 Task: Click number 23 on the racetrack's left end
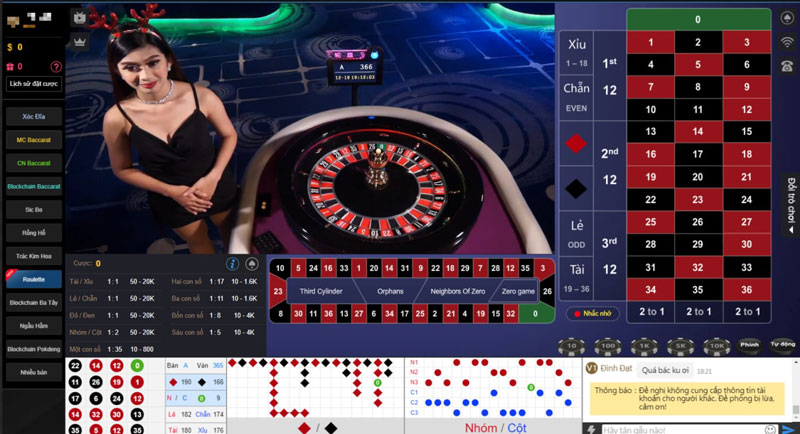tap(278, 291)
